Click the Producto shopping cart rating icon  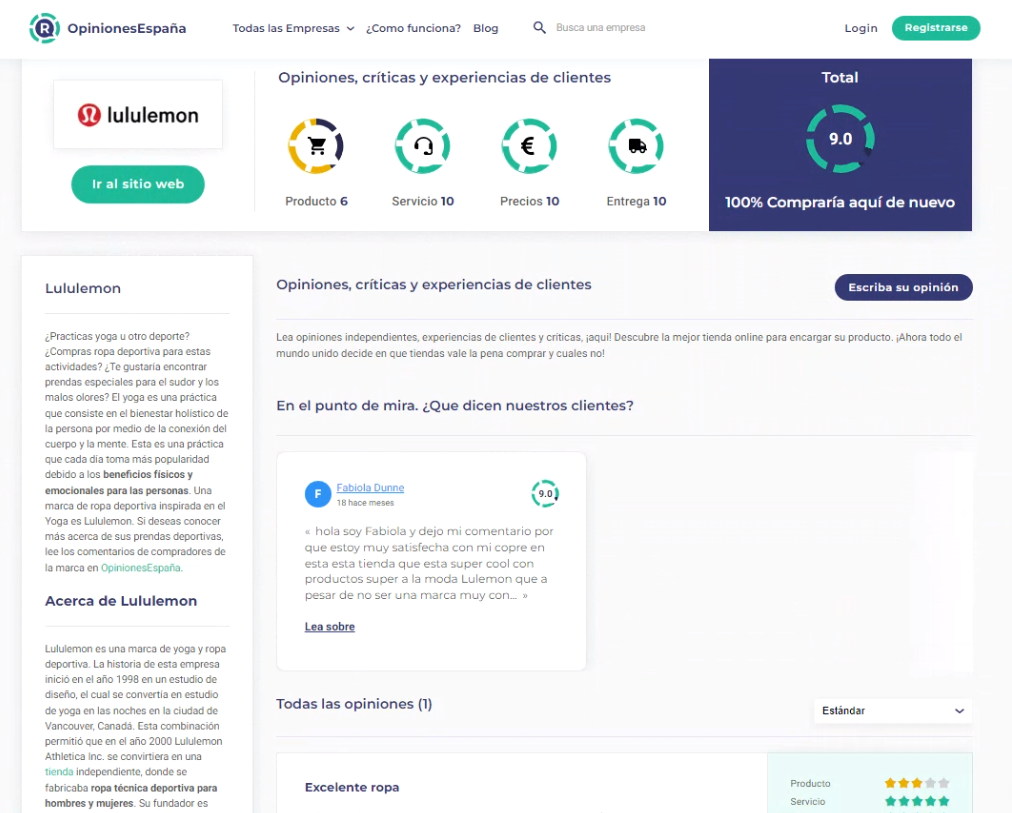click(x=316, y=146)
